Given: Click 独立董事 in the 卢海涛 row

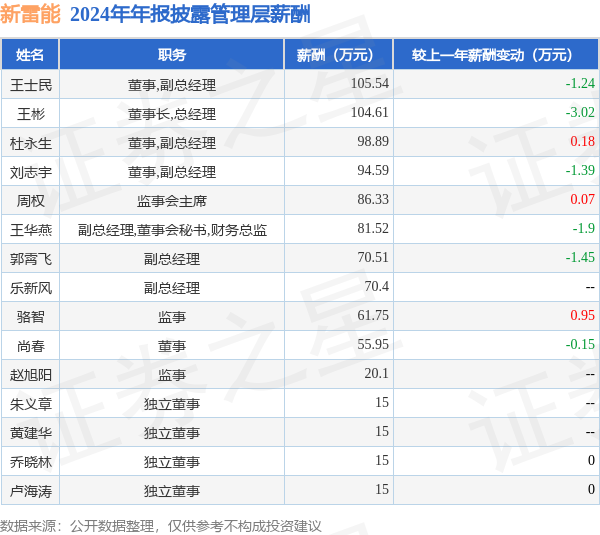Looking at the screenshot, I should click(172, 491).
